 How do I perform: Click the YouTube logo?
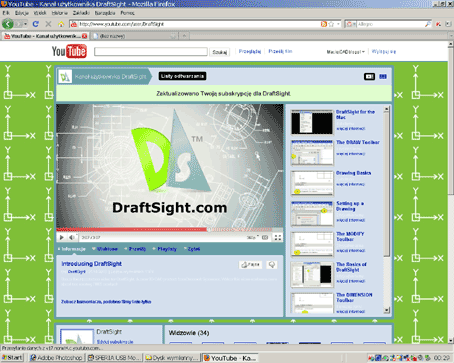coord(69,51)
